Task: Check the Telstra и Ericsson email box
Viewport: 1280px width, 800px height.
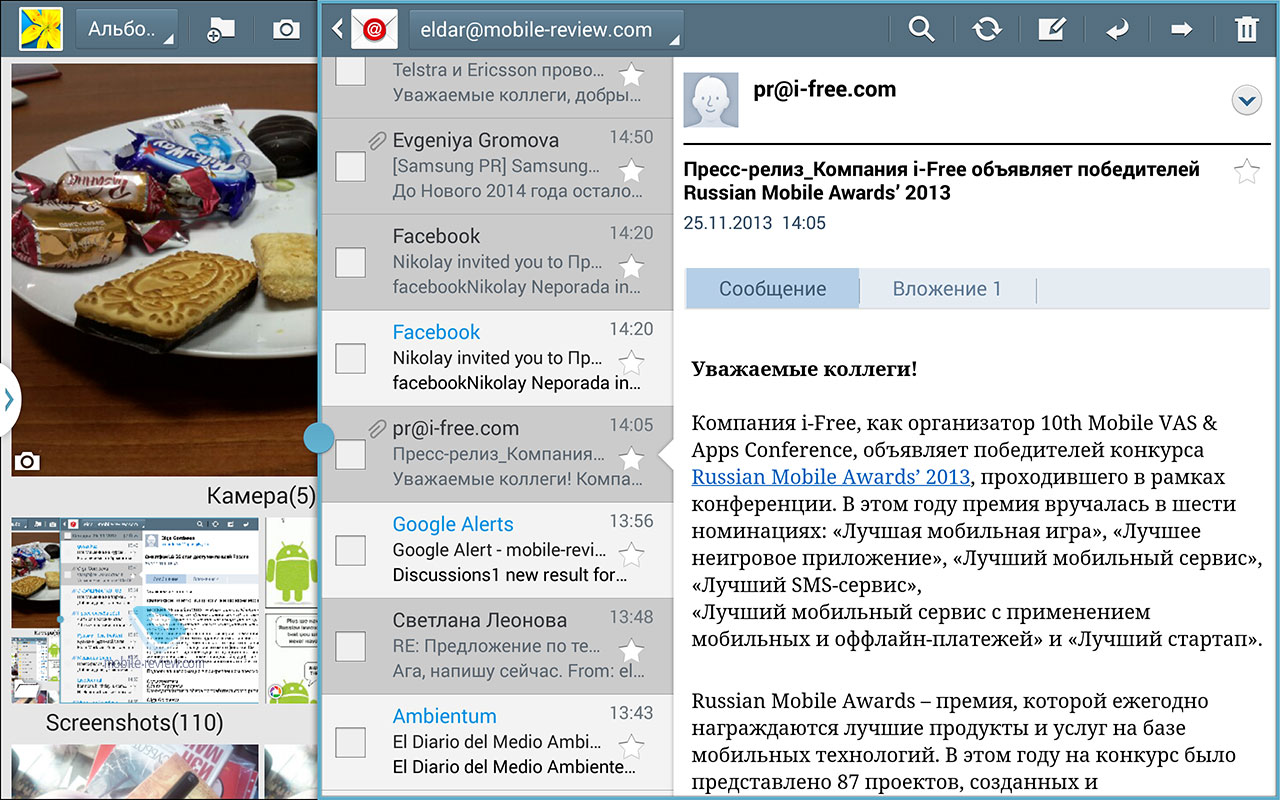Action: [350, 71]
